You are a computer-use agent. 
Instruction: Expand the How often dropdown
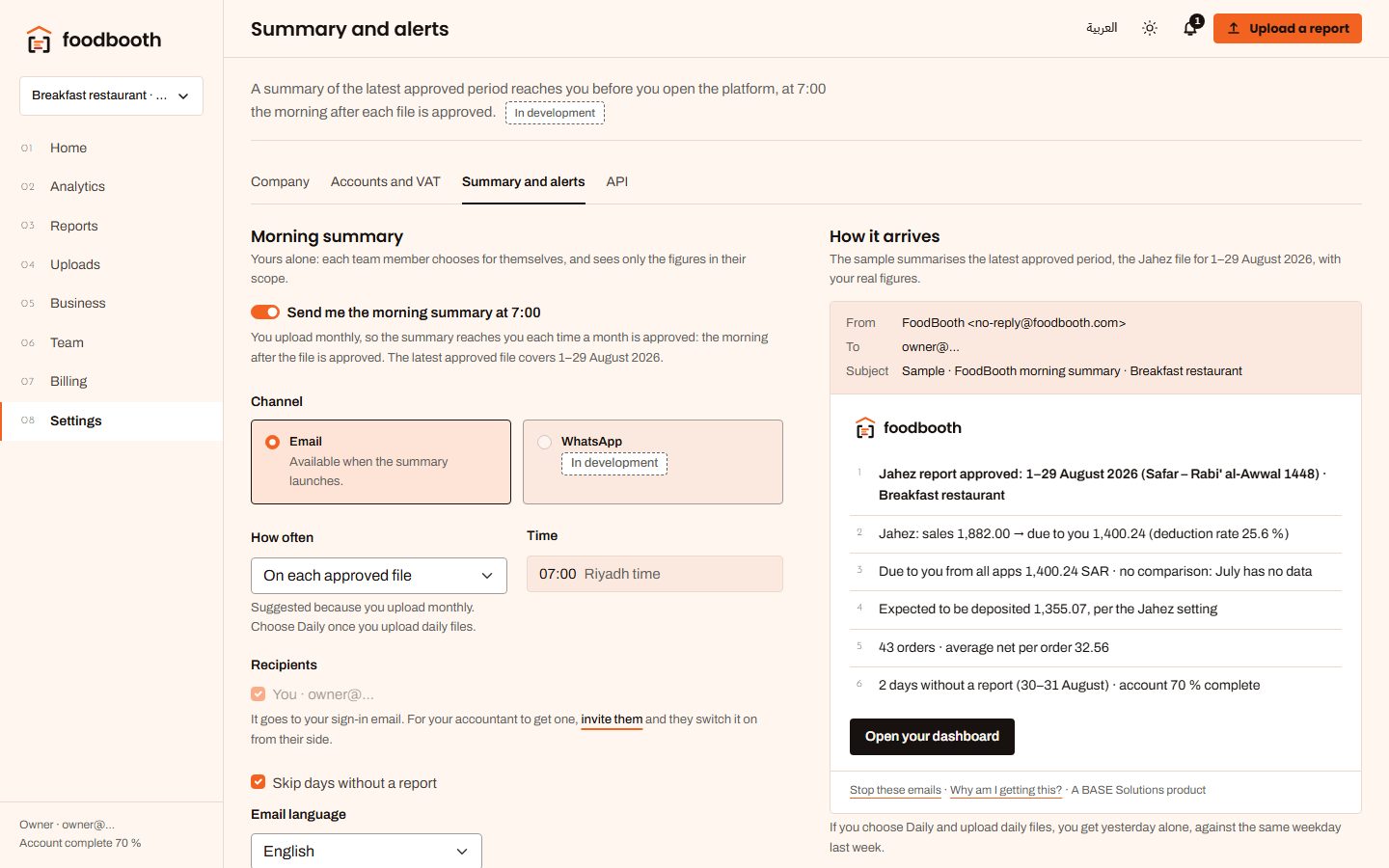pos(379,576)
